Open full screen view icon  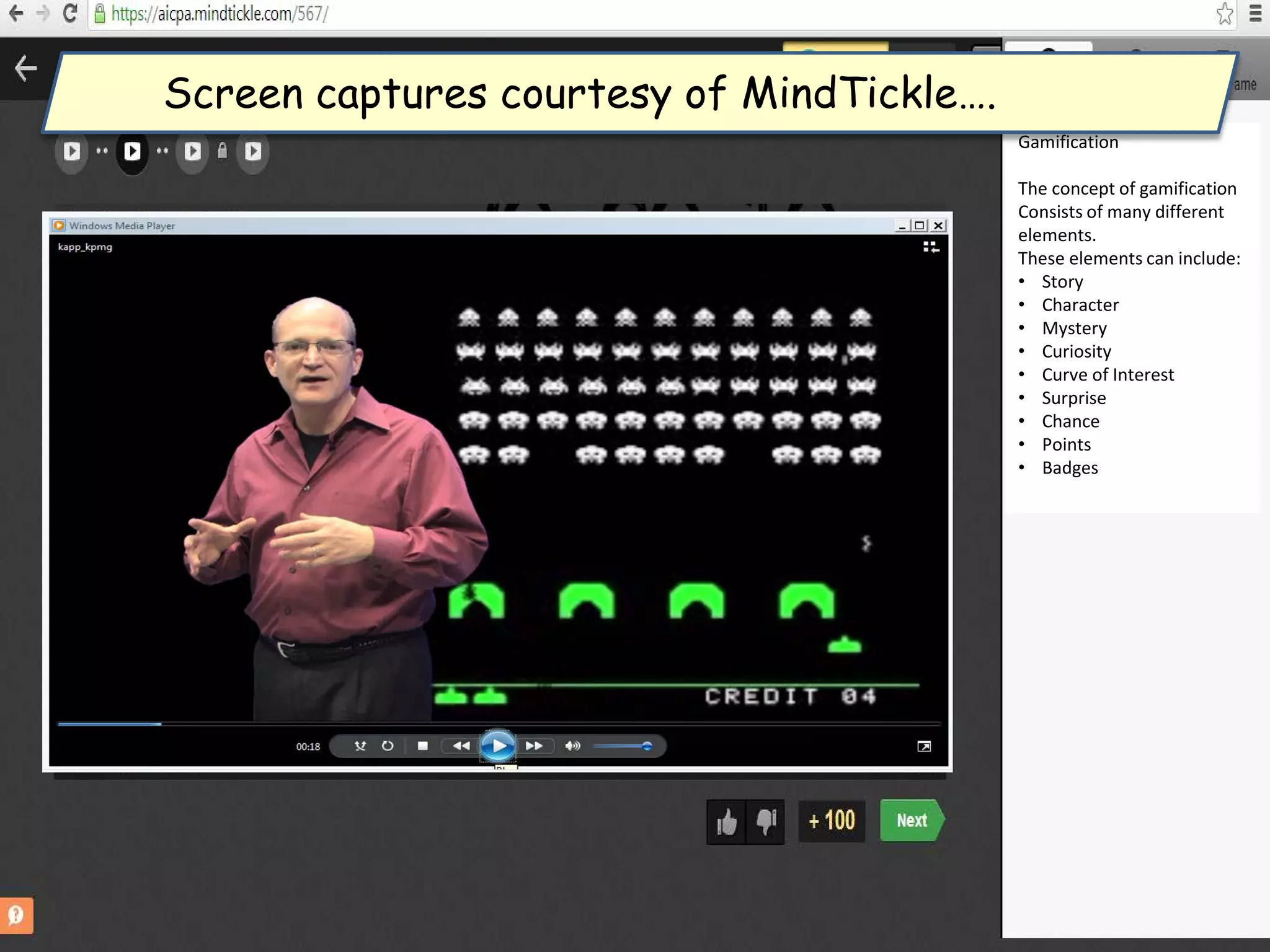click(924, 746)
